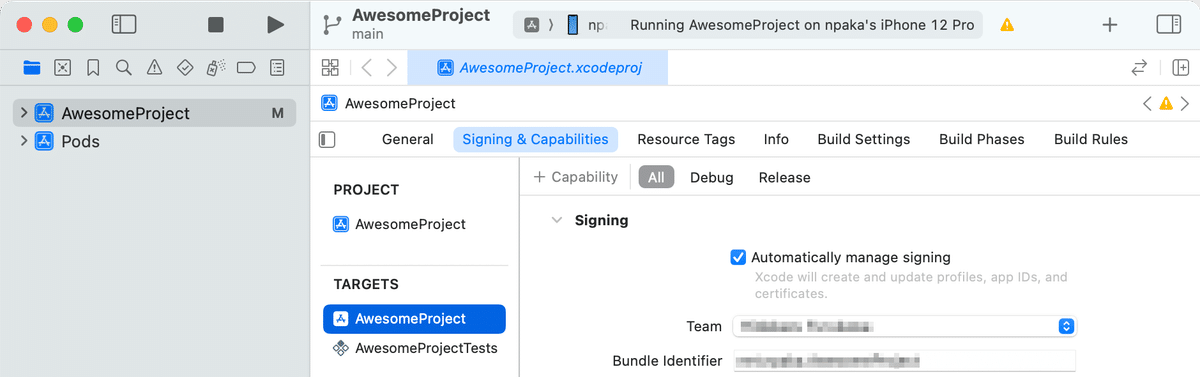The height and width of the screenshot is (377, 1200).
Task: Expand the Pods project group
Action: [24, 141]
